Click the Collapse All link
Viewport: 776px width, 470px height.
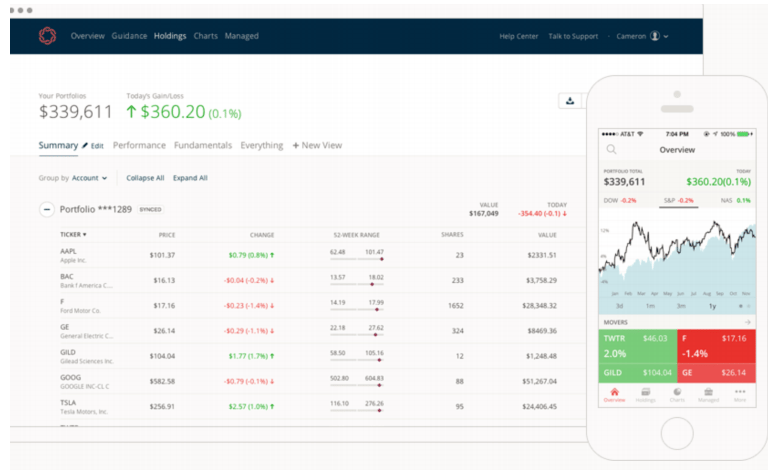(145, 178)
